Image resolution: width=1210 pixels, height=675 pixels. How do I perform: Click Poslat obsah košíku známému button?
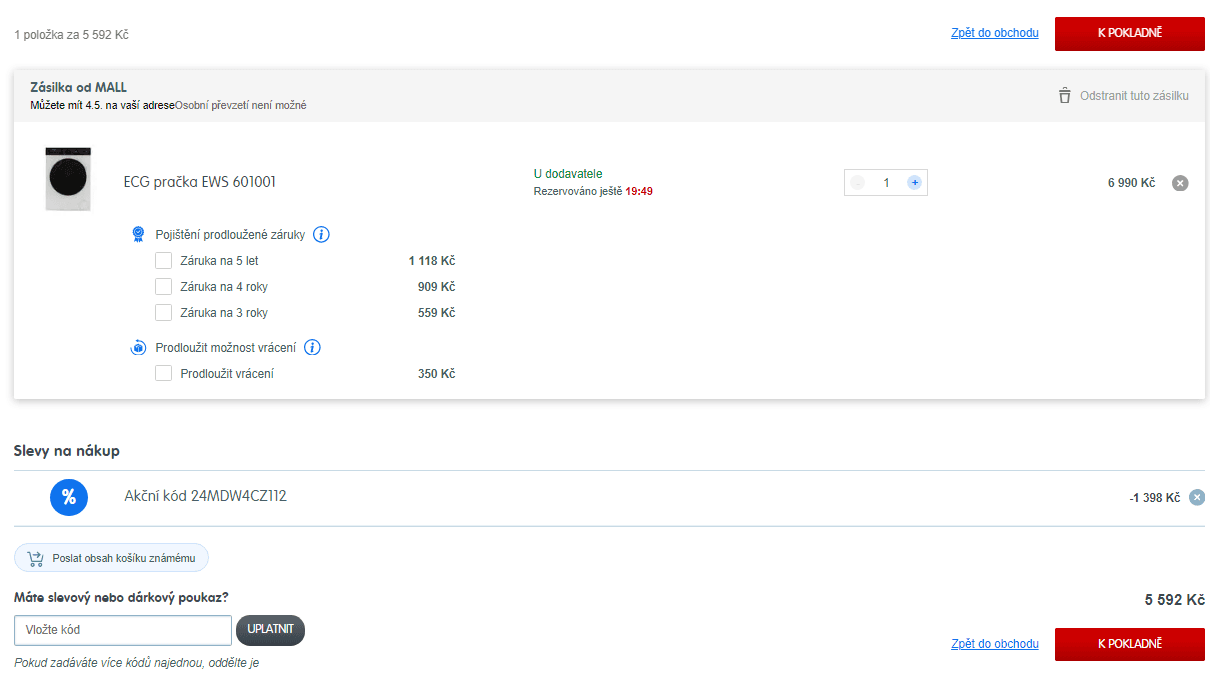[111, 558]
